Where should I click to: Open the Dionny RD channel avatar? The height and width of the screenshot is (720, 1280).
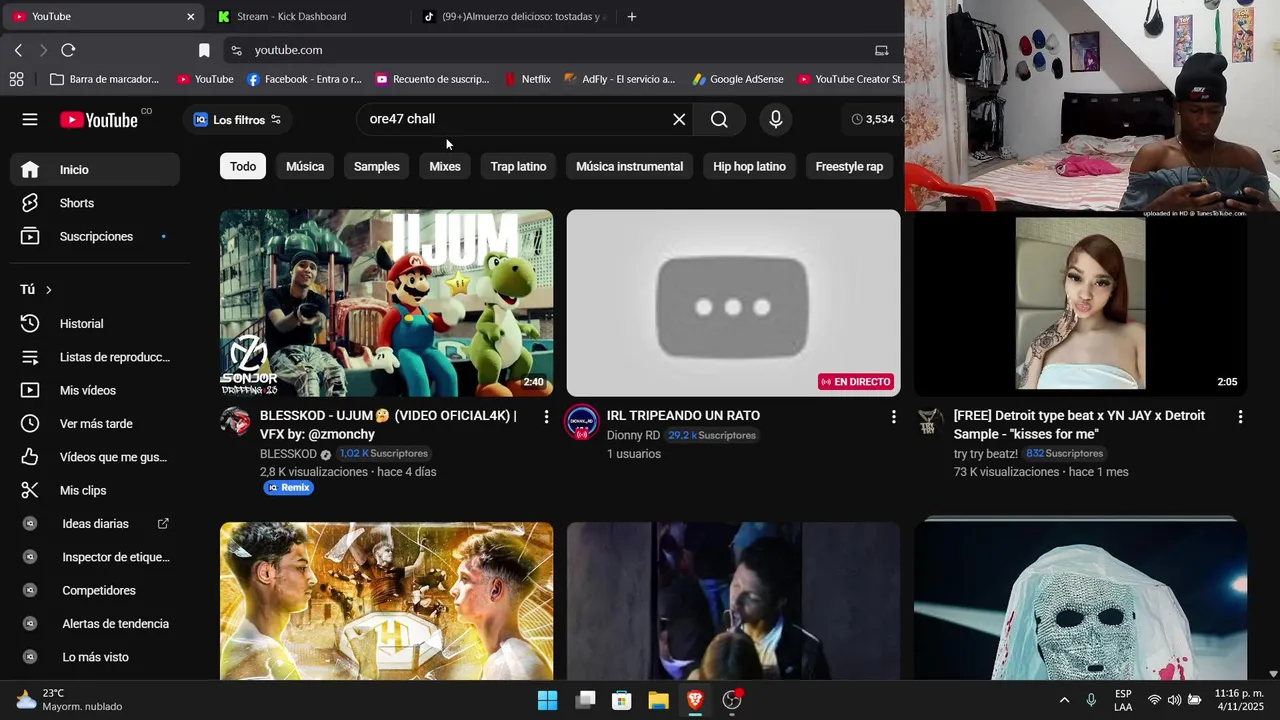coord(581,423)
